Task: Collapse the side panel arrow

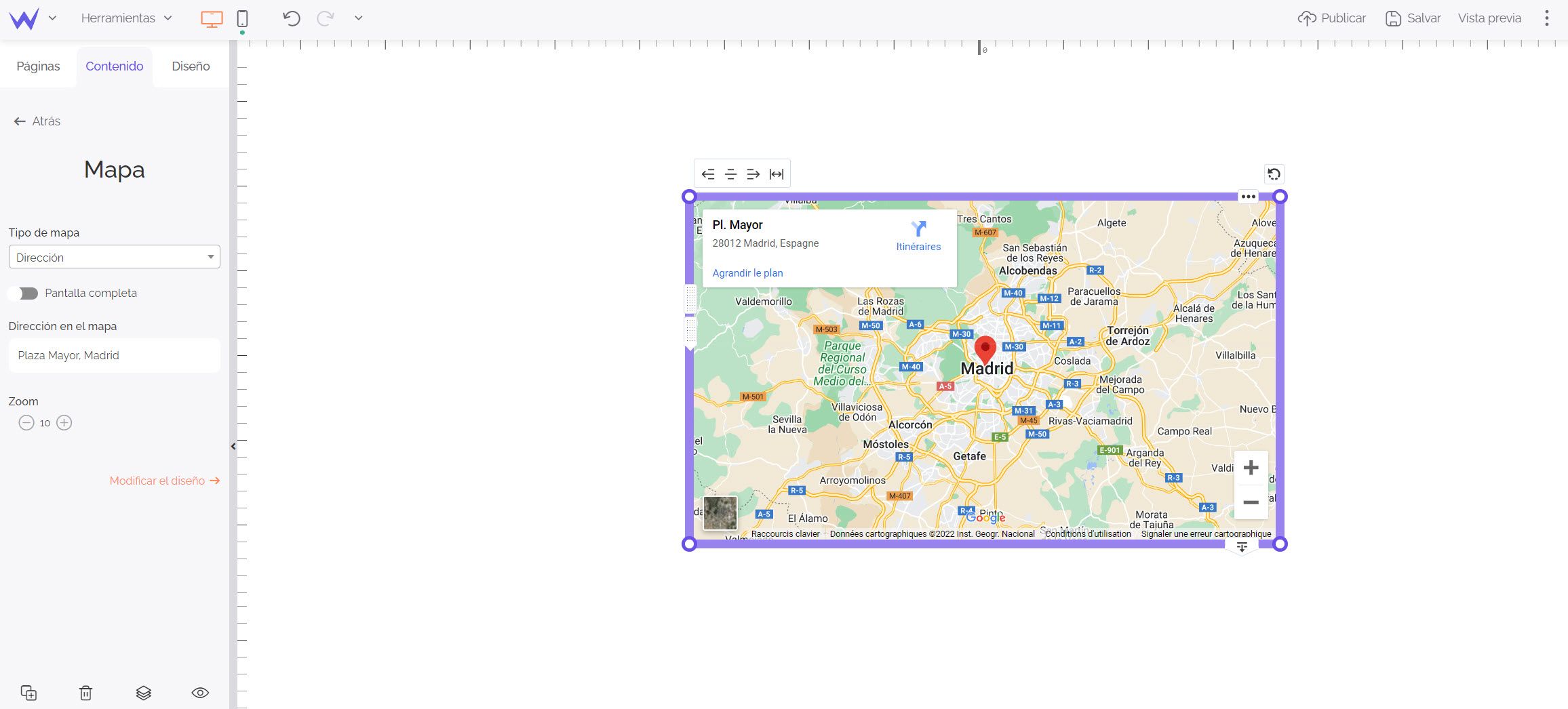Action: click(233, 446)
